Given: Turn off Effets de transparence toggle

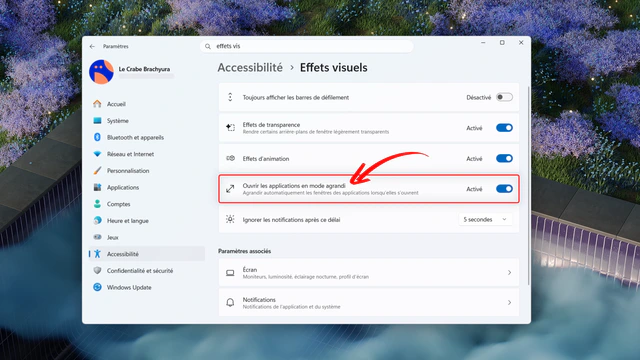Looking at the screenshot, I should (x=504, y=128).
